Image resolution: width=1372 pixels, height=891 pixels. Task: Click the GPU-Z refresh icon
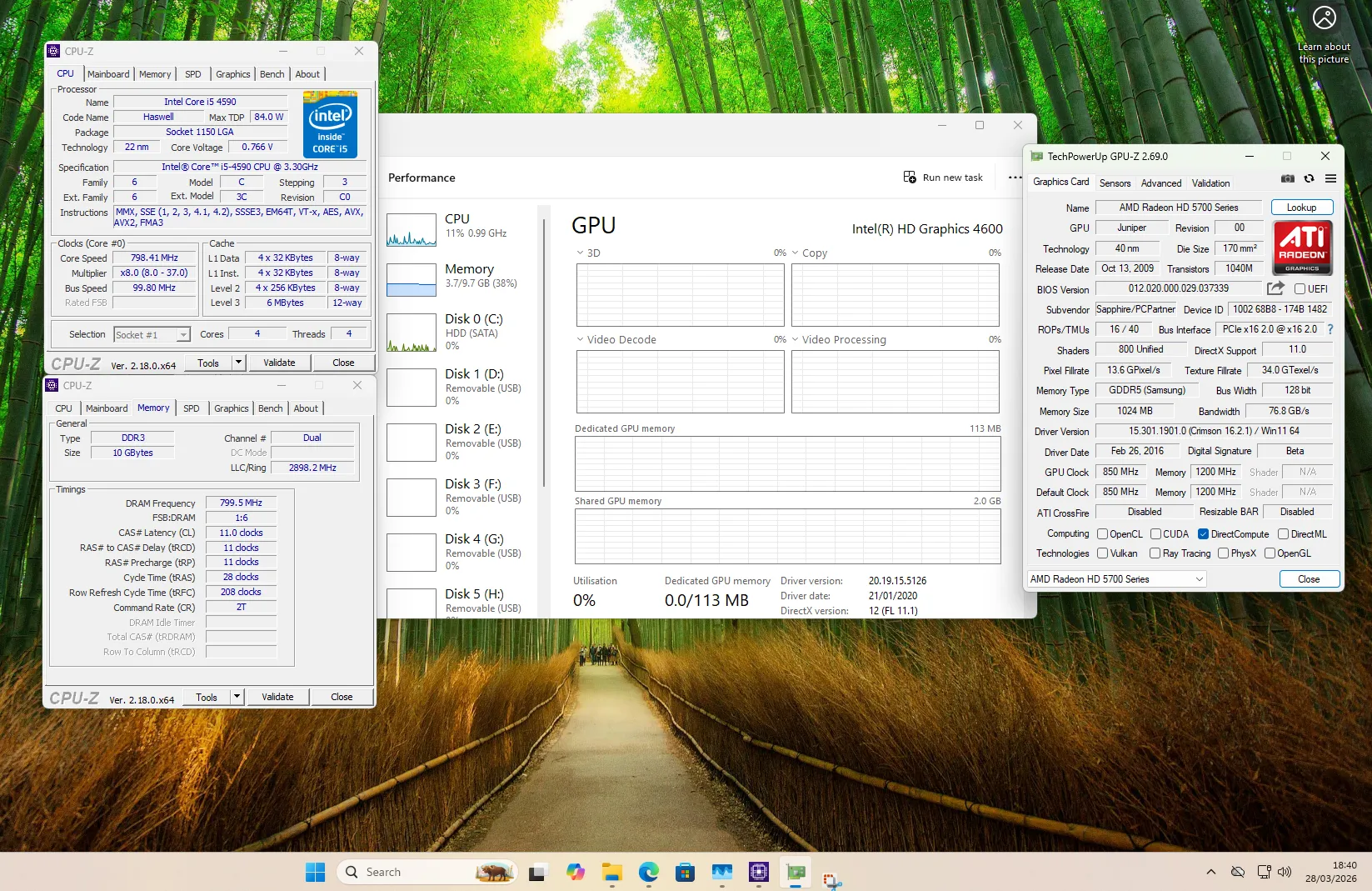pos(1309,178)
